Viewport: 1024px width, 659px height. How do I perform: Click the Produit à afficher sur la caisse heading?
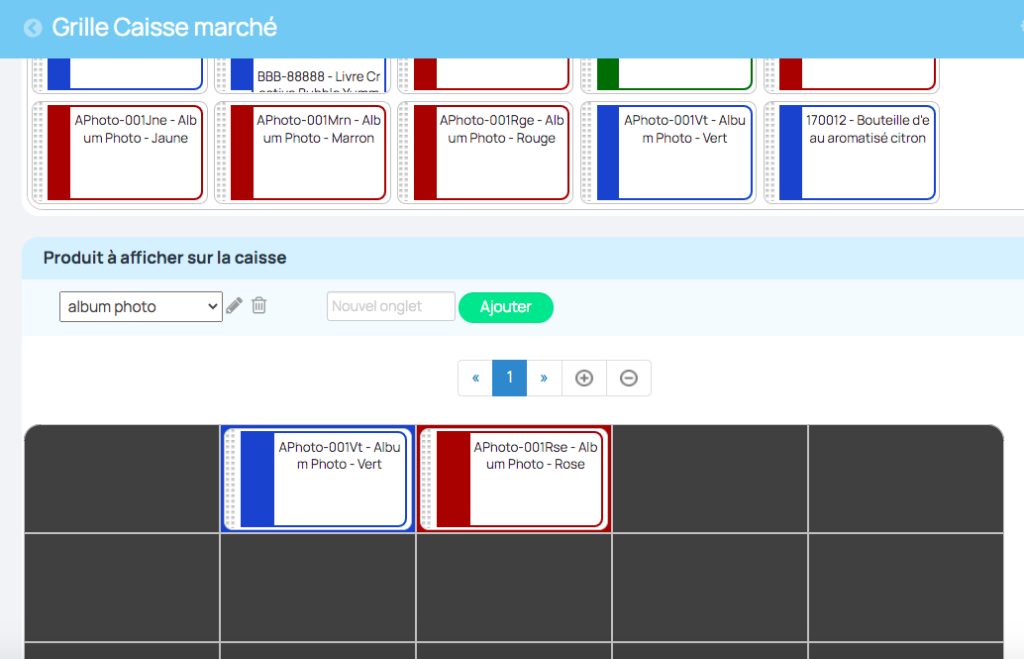(165, 257)
